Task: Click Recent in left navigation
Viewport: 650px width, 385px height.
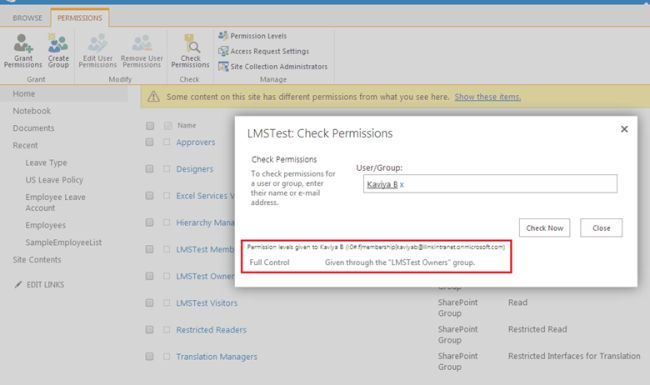Action: coord(25,145)
